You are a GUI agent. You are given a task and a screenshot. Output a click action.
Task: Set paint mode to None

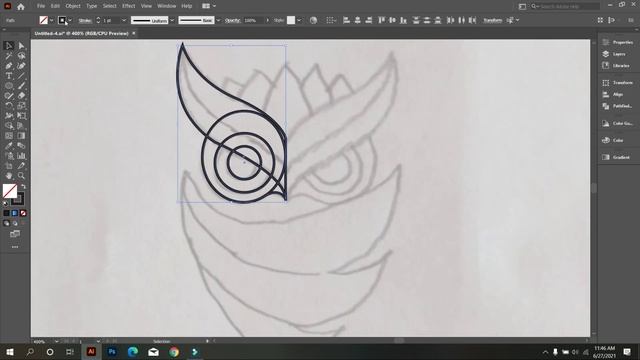pyautogui.click(x=23, y=213)
